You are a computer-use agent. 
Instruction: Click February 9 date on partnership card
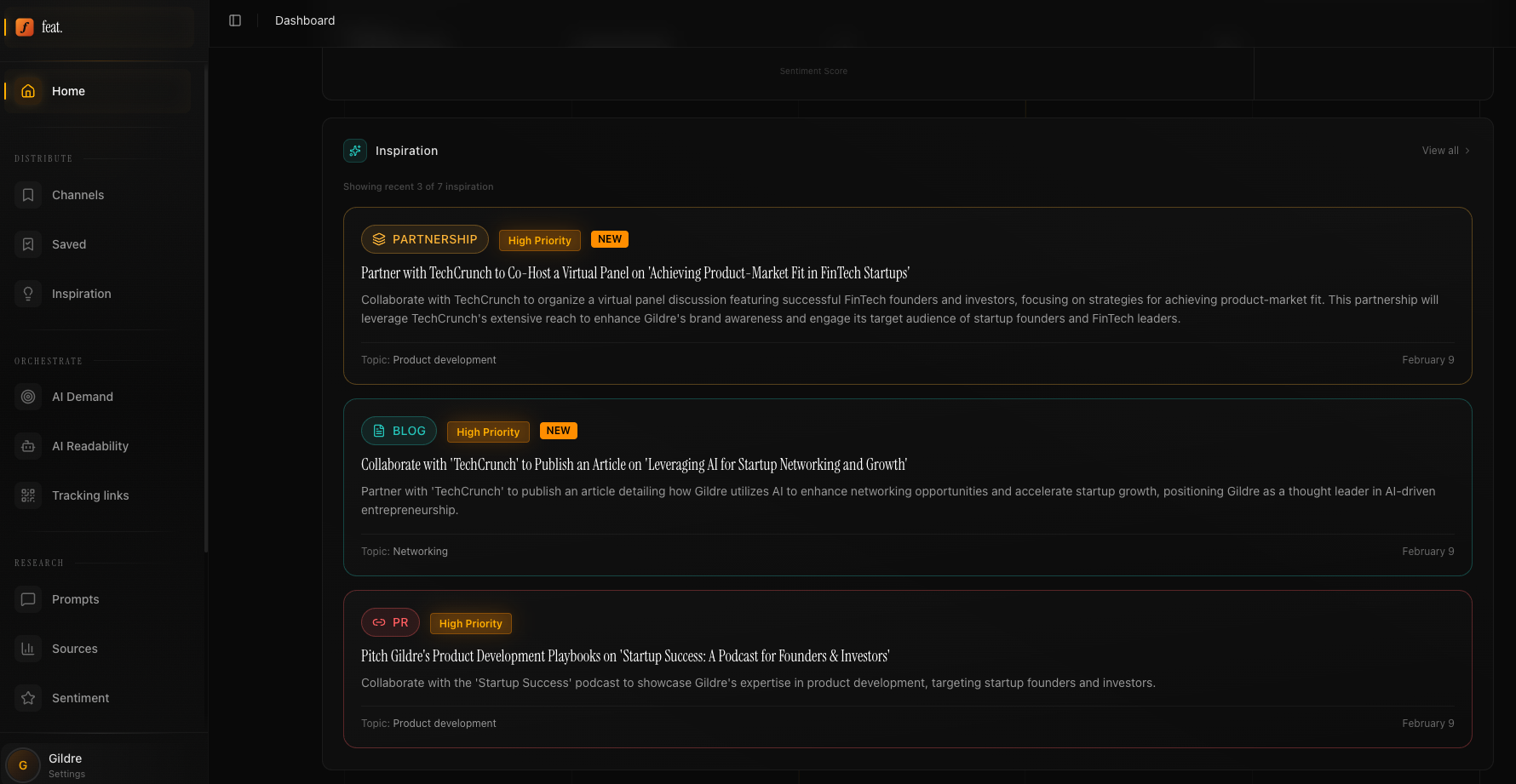point(1428,360)
